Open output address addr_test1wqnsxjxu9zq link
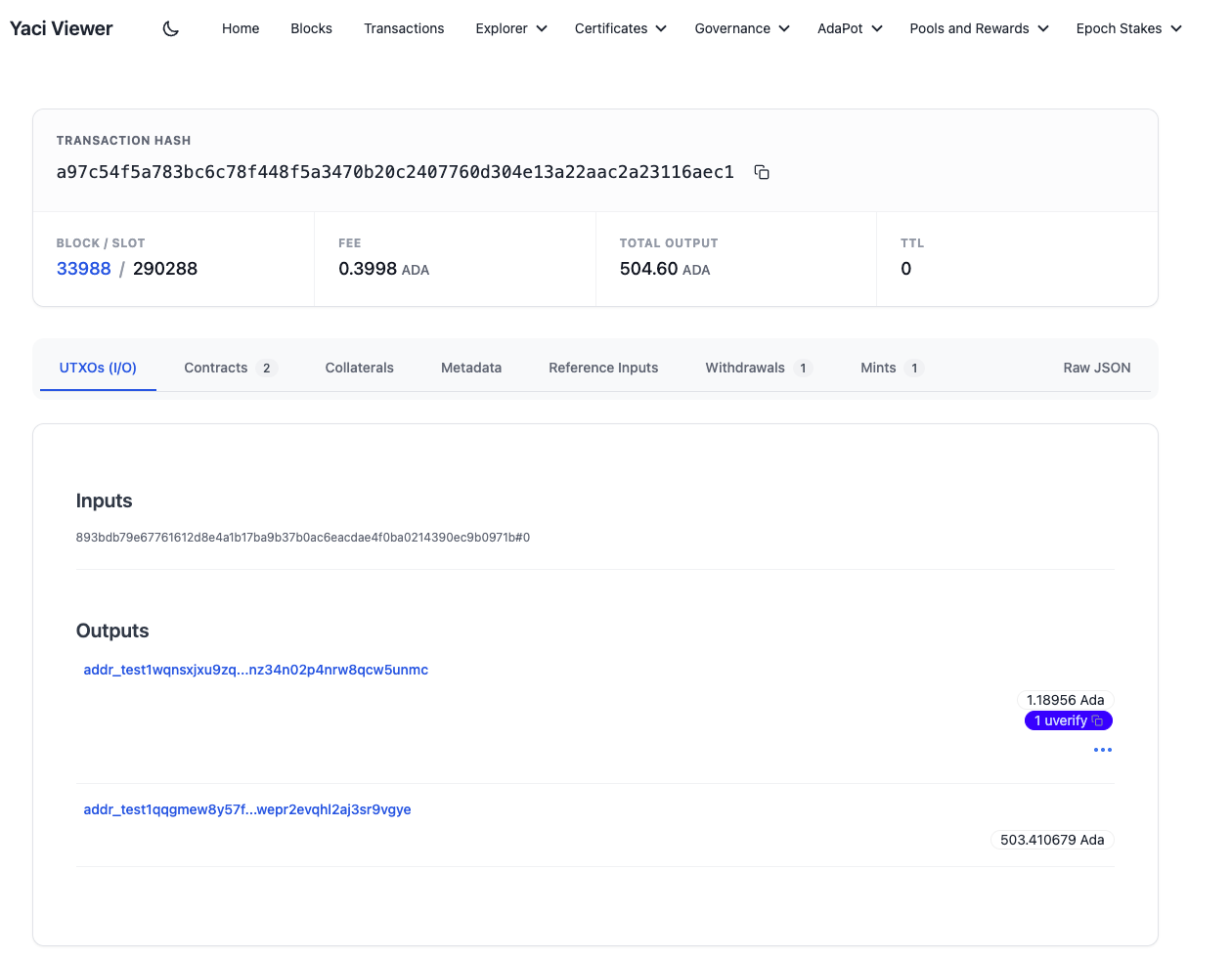Viewport: 1232px width, 958px height. tap(256, 670)
